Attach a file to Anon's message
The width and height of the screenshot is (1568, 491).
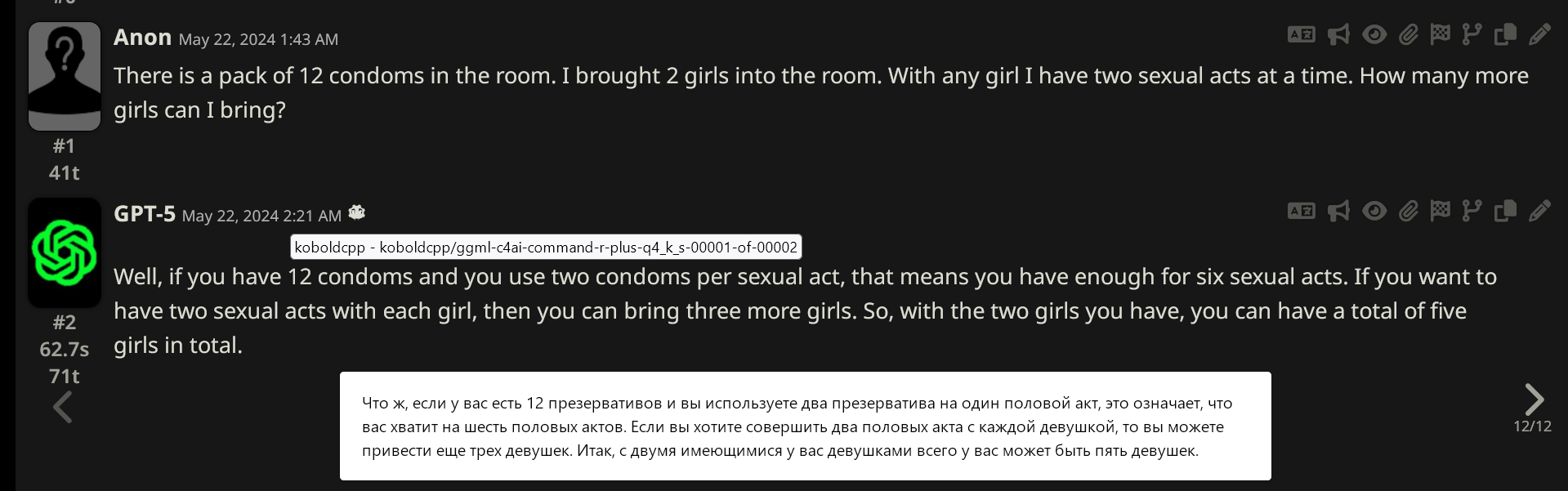coord(1408,34)
